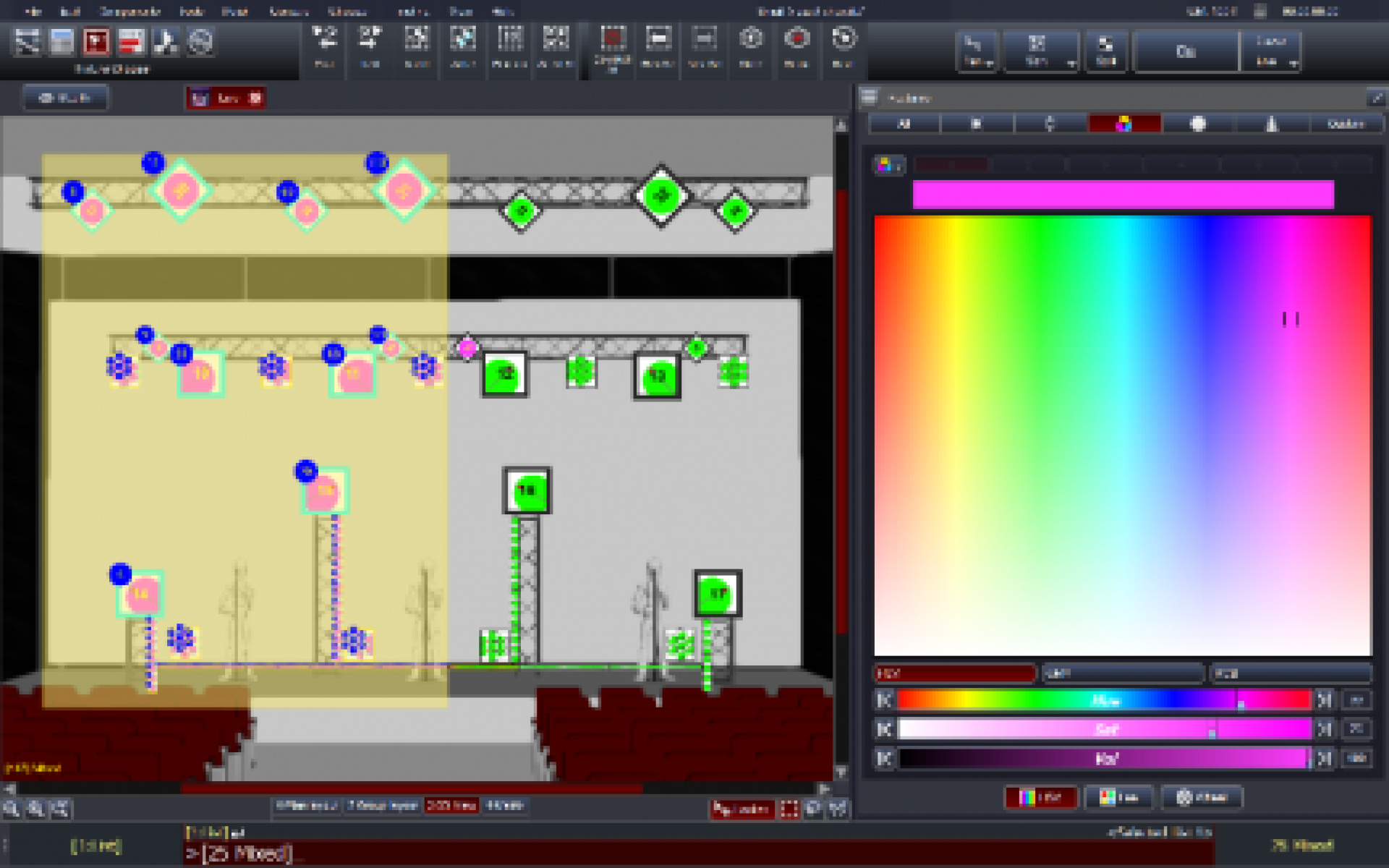Click the last icon in the stage view bottom bar
This screenshot has height=868, width=1389.
click(838, 809)
